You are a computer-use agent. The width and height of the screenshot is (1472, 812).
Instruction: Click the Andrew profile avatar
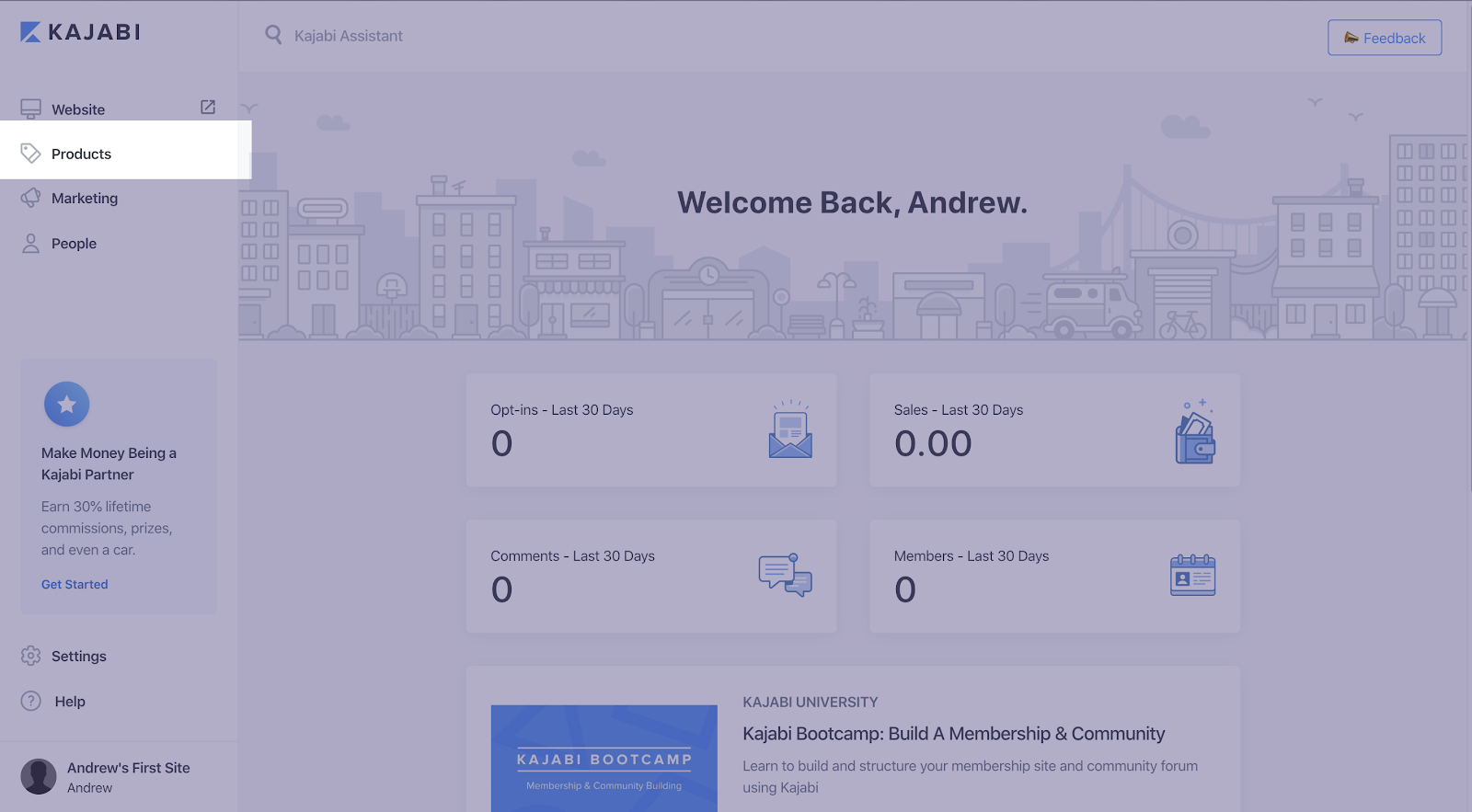pyautogui.click(x=39, y=776)
